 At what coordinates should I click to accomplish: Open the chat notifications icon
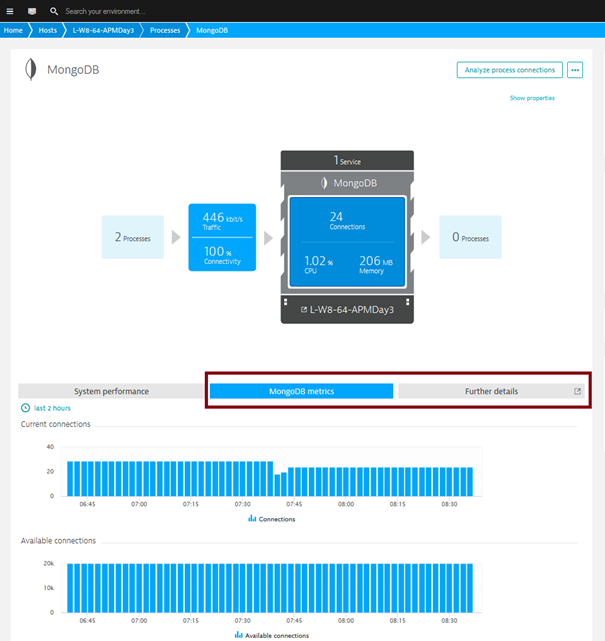point(32,11)
